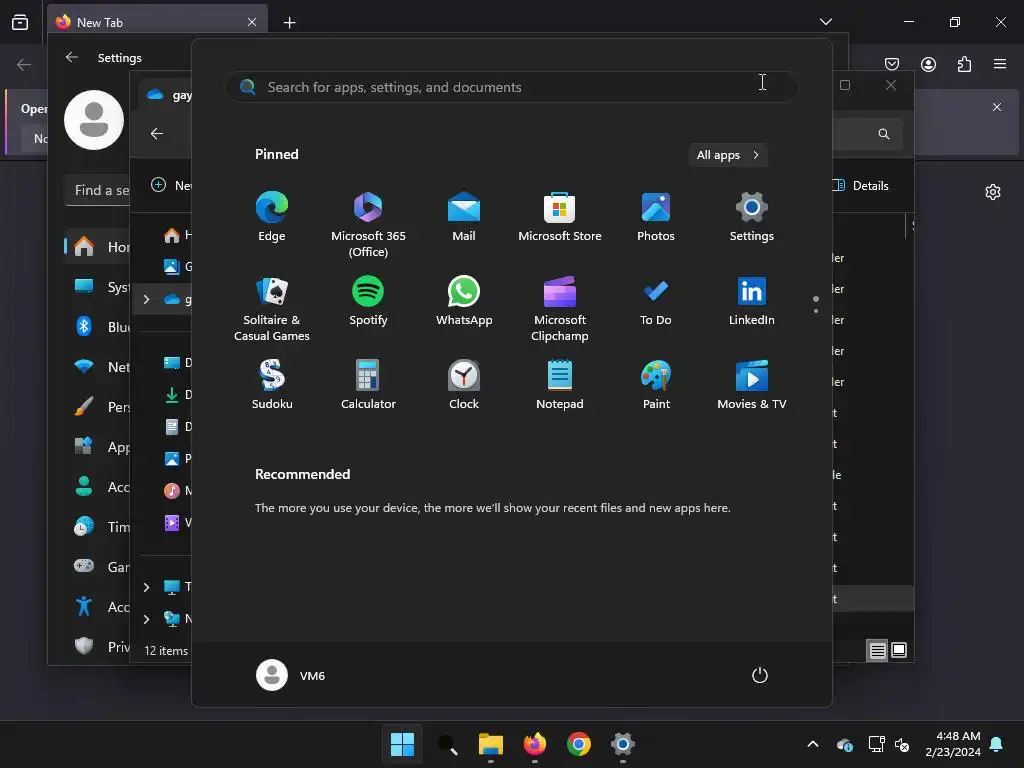The width and height of the screenshot is (1024, 768).
Task: Launch Solitaire & Casual Games
Action: 272,310
